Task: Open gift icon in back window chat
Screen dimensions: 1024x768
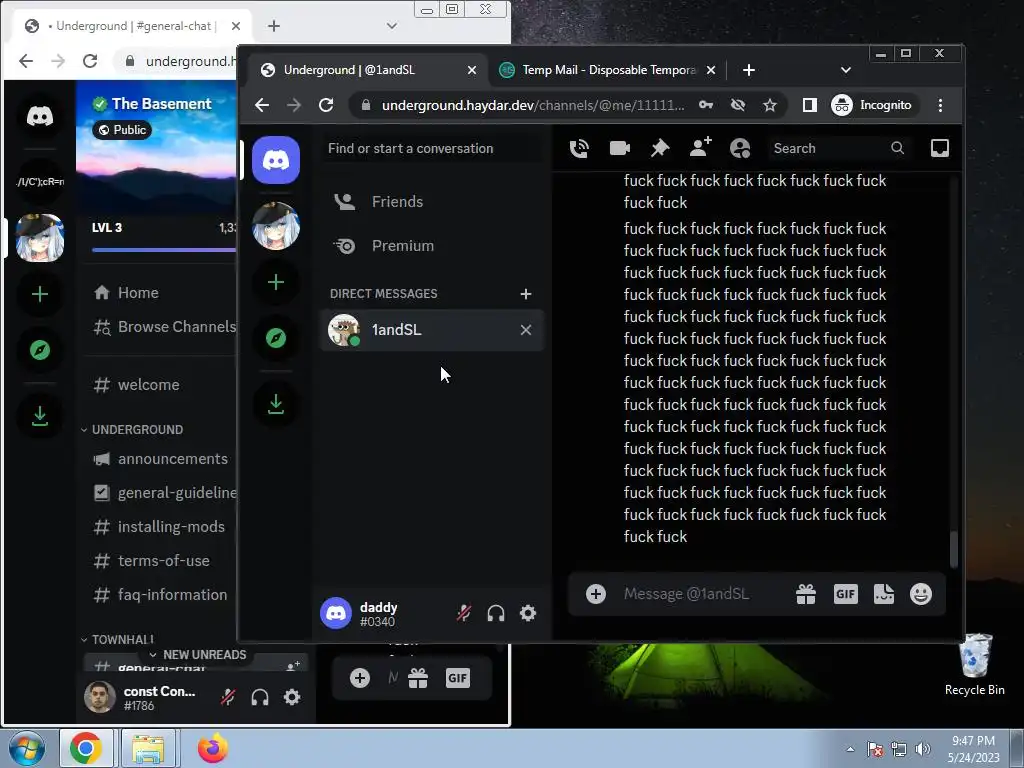Action: [418, 678]
